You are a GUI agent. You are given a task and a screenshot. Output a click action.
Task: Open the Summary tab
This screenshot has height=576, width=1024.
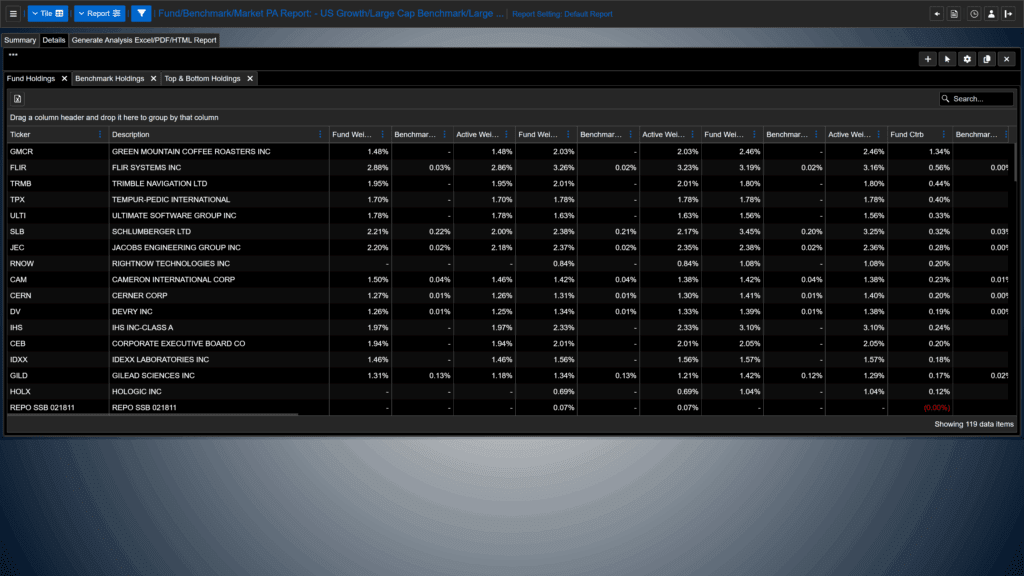(20, 40)
